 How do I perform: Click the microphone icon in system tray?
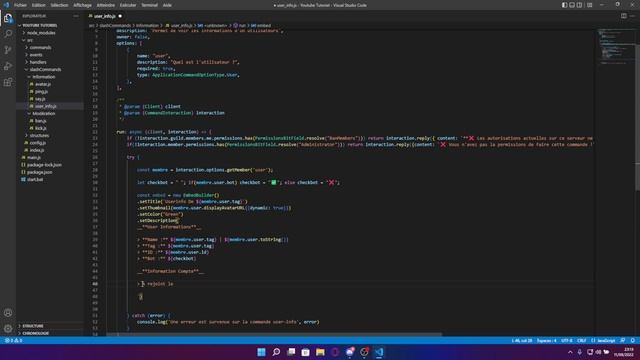(x=580, y=352)
